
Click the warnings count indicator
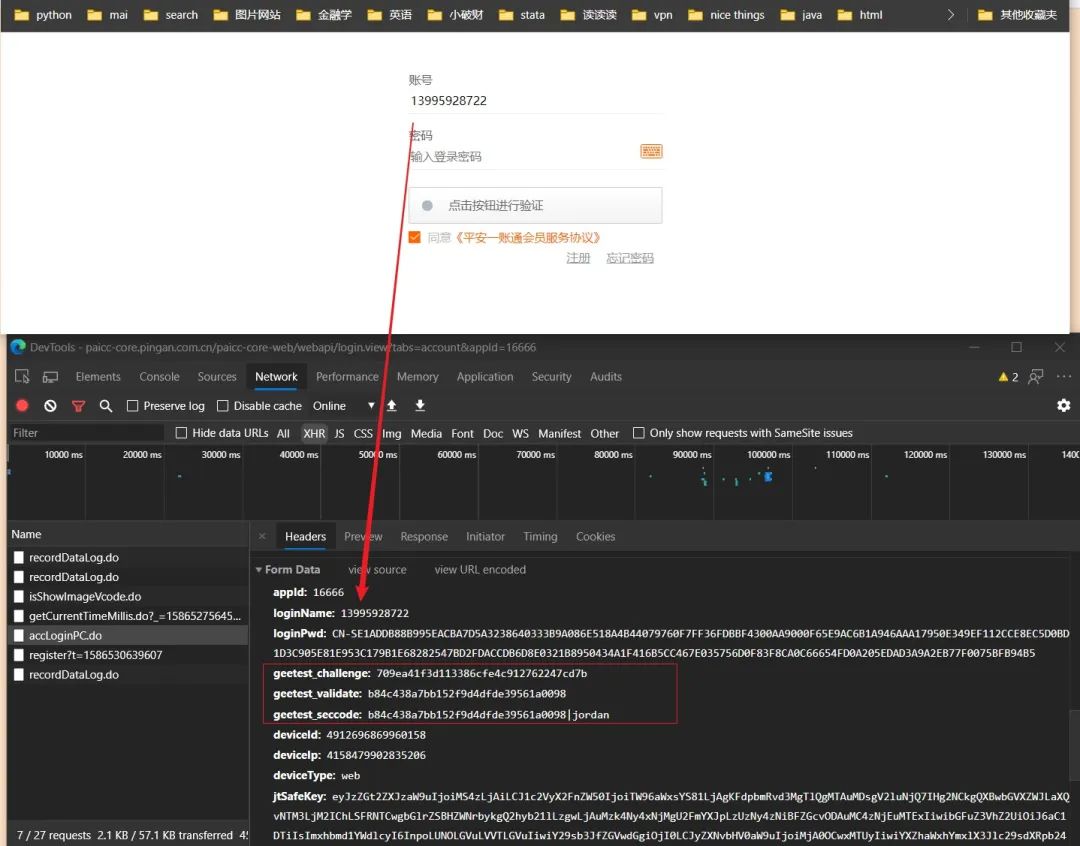point(1008,377)
